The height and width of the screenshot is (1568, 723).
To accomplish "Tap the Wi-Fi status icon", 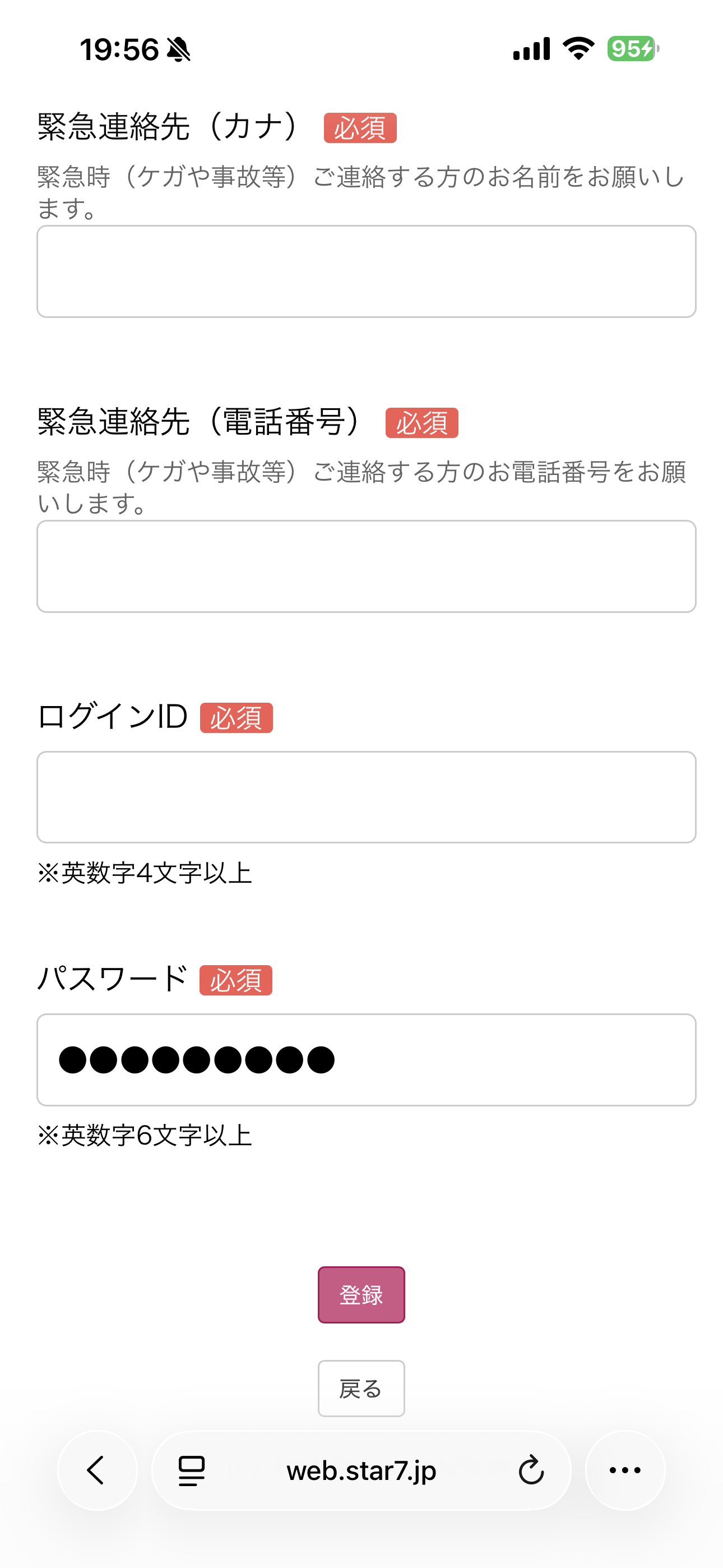I will pyautogui.click(x=578, y=49).
